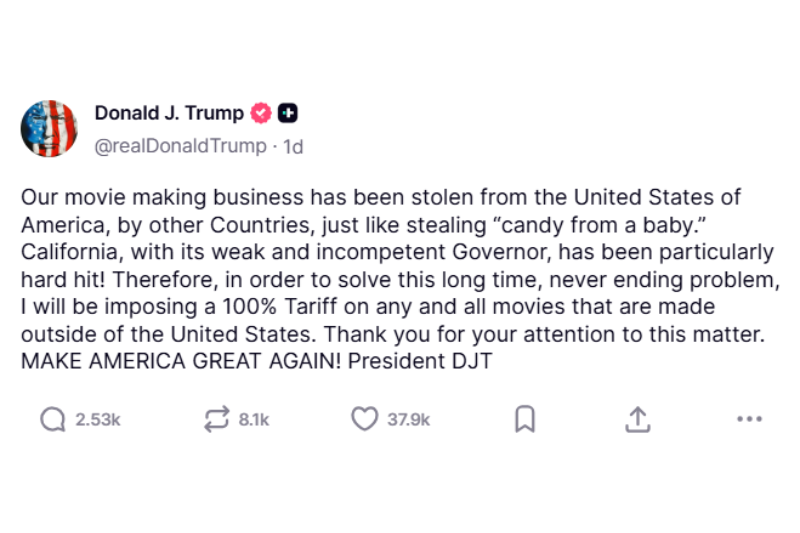Click the red verified checkmark badge
800x533 pixels.
tap(260, 113)
